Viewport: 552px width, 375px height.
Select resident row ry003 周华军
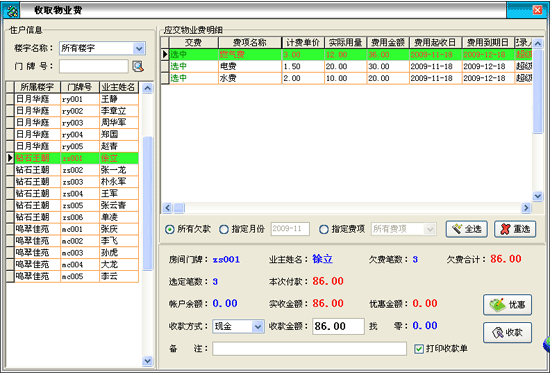(72, 123)
